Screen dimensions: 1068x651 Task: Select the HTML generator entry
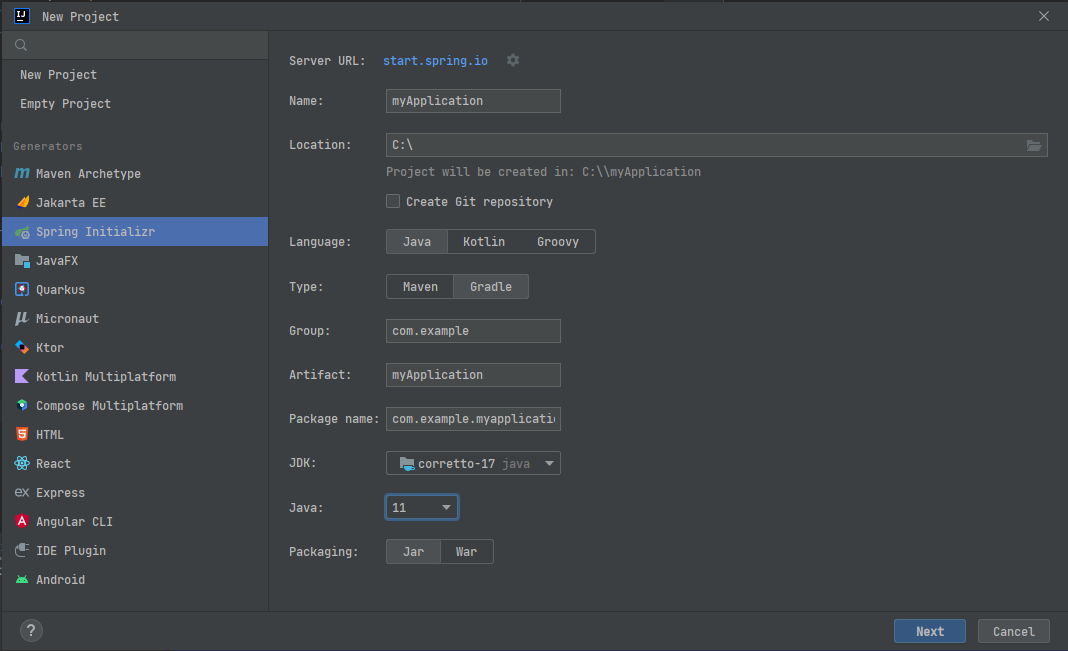click(135, 434)
